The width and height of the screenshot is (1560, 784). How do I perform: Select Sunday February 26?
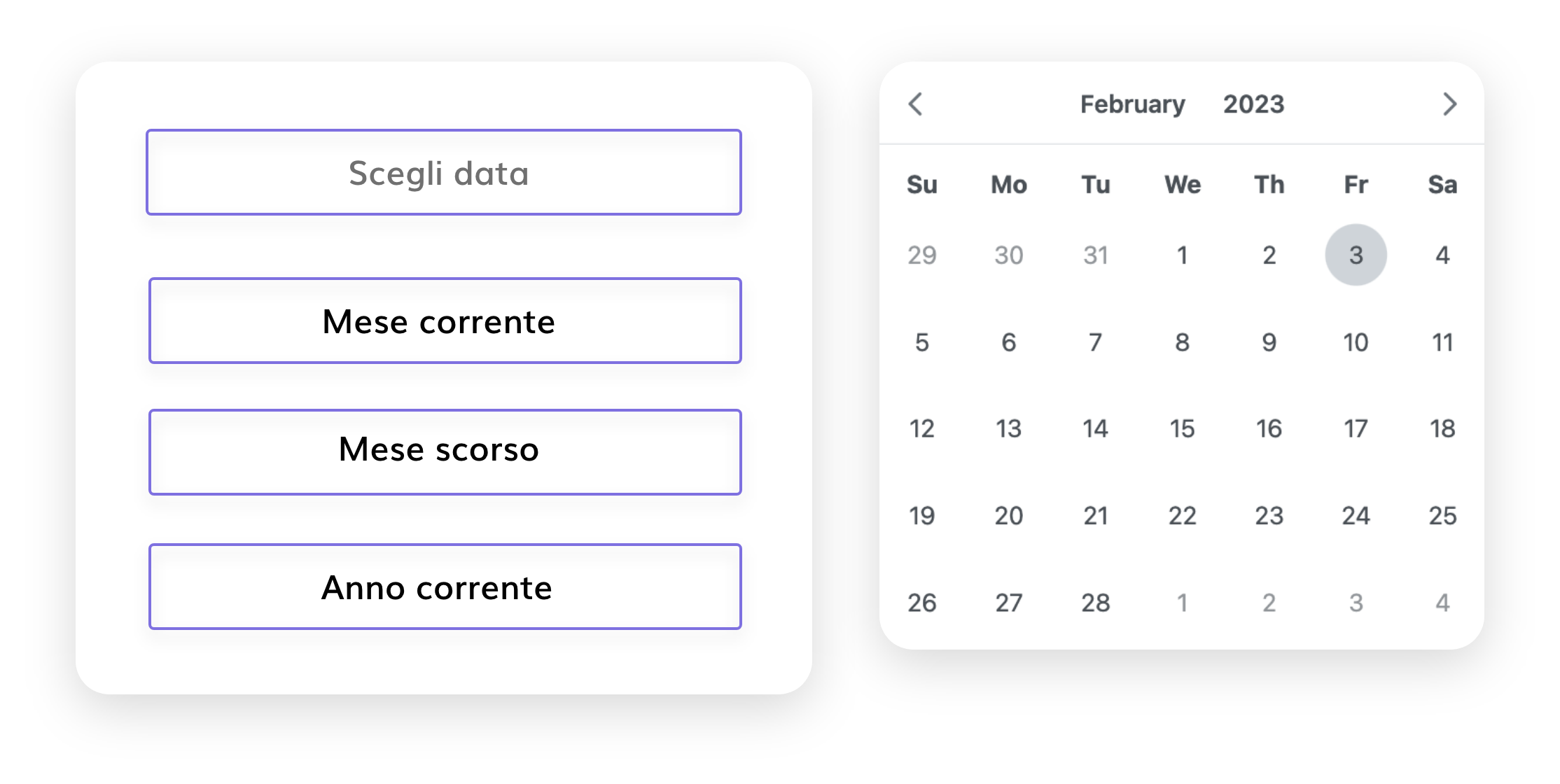921,602
